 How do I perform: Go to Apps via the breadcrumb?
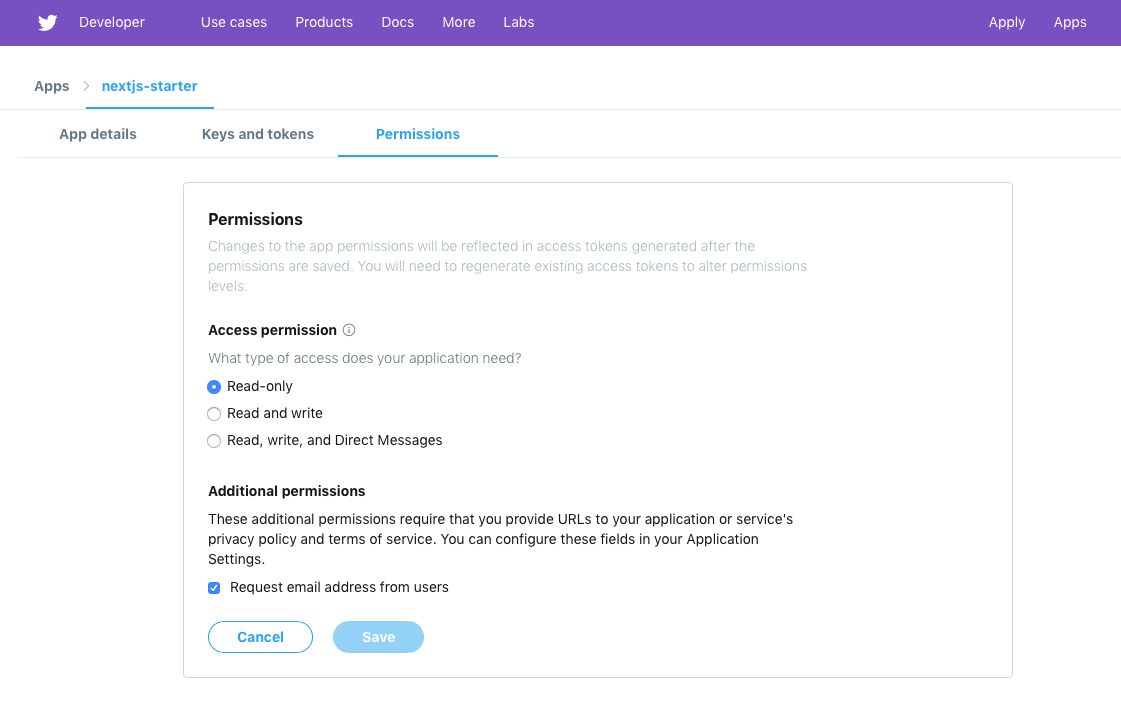pos(51,86)
